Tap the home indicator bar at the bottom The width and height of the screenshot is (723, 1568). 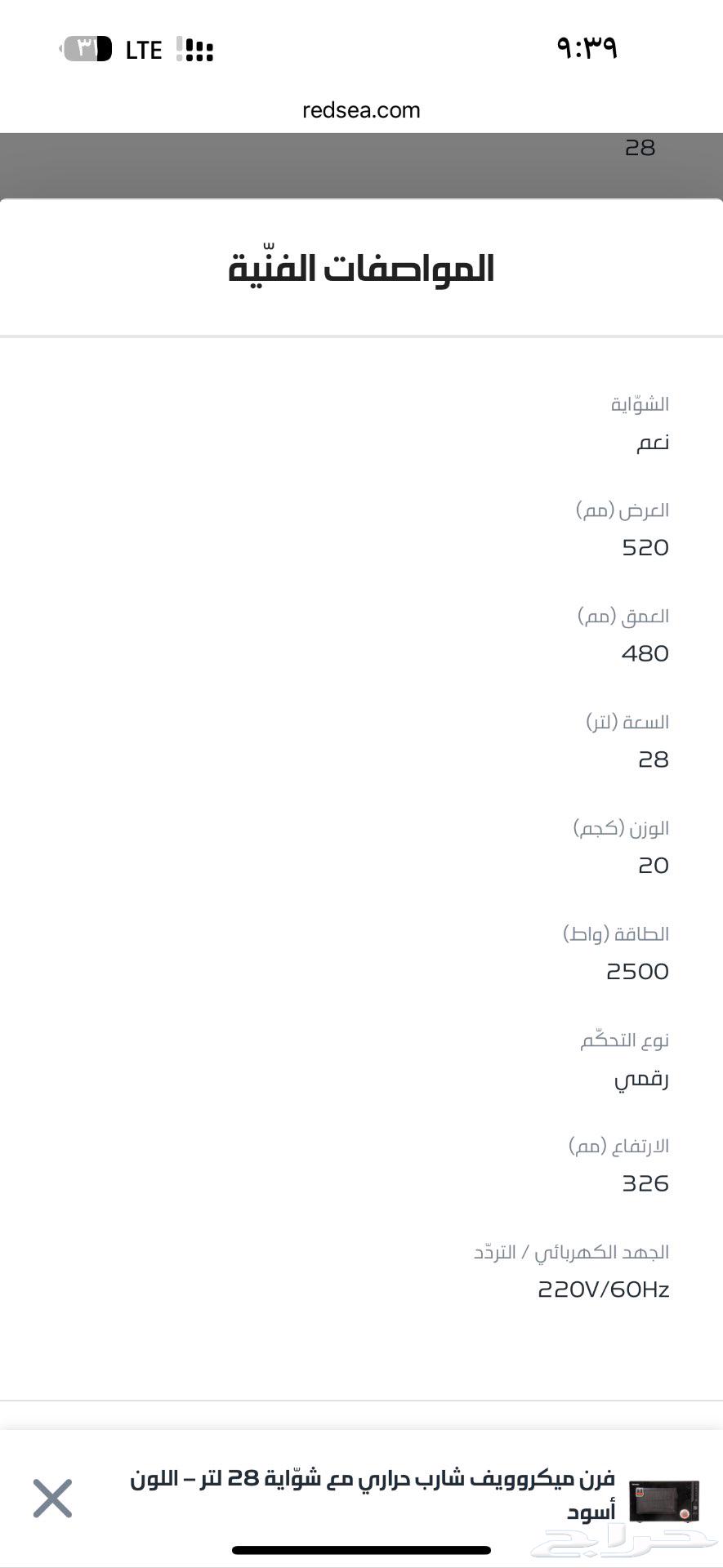click(x=361, y=1549)
